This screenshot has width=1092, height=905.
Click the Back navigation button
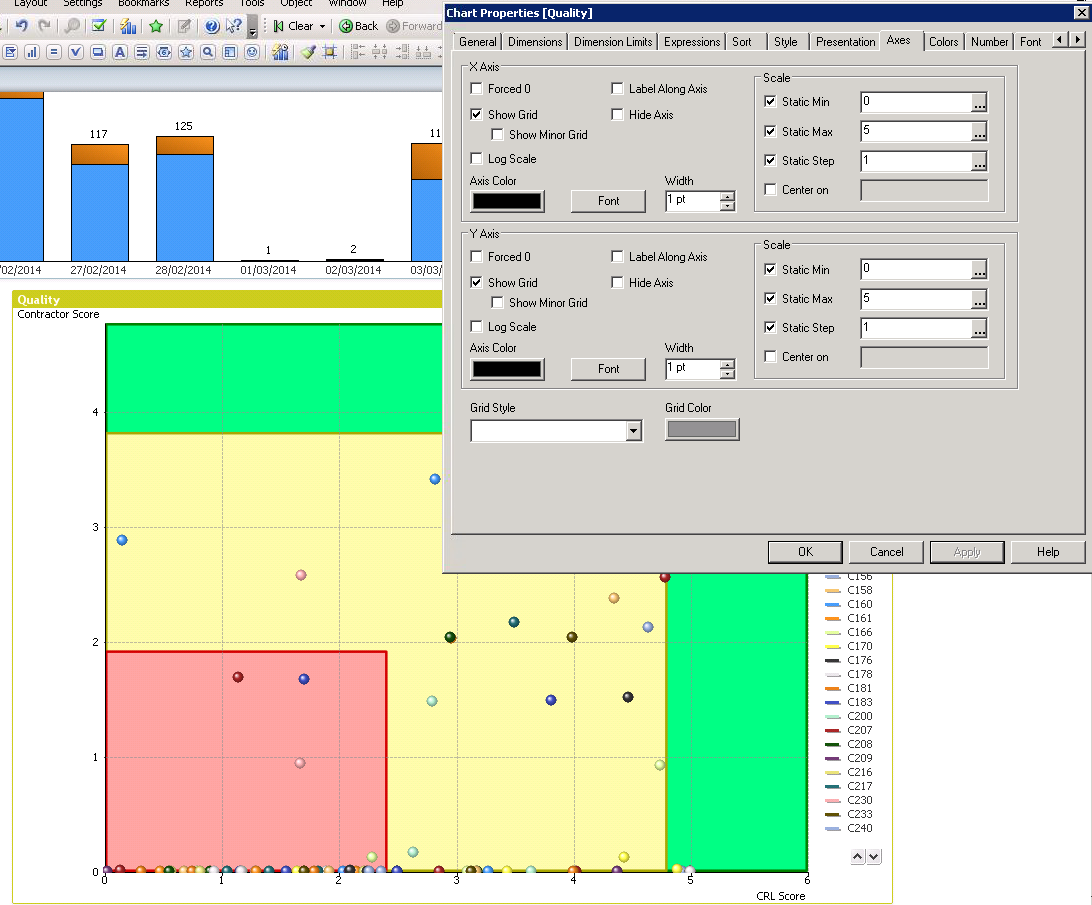point(358,26)
